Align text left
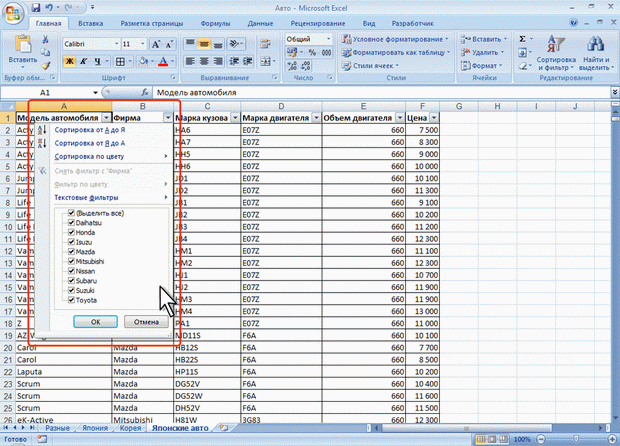Image resolution: width=620 pixels, height=446 pixels. tap(190, 61)
